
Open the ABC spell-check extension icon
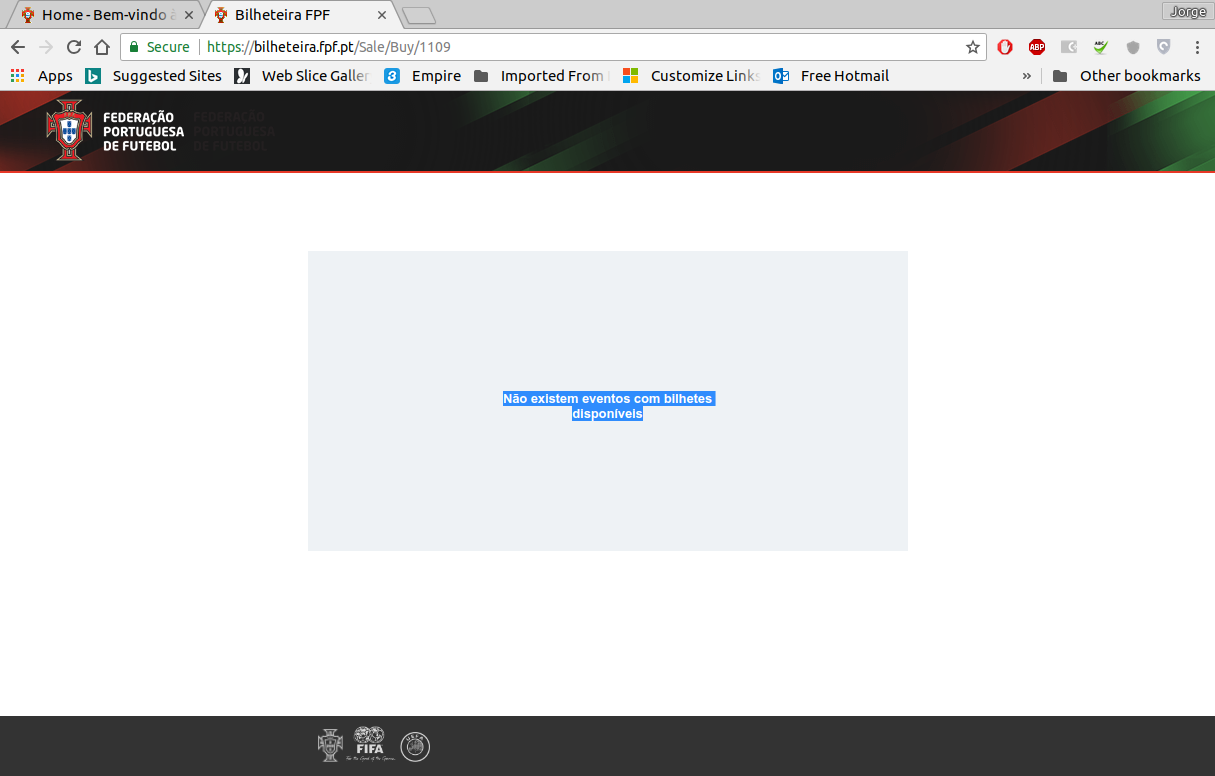[x=1101, y=47]
